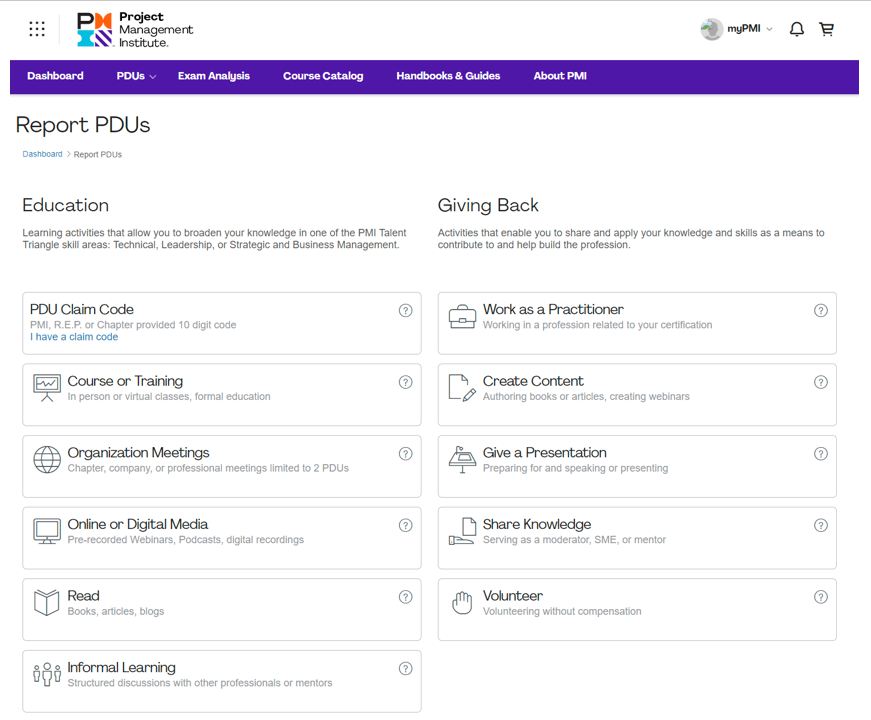Show help for PDU Claim Code
Image resolution: width=871 pixels, height=720 pixels.
[x=405, y=310]
